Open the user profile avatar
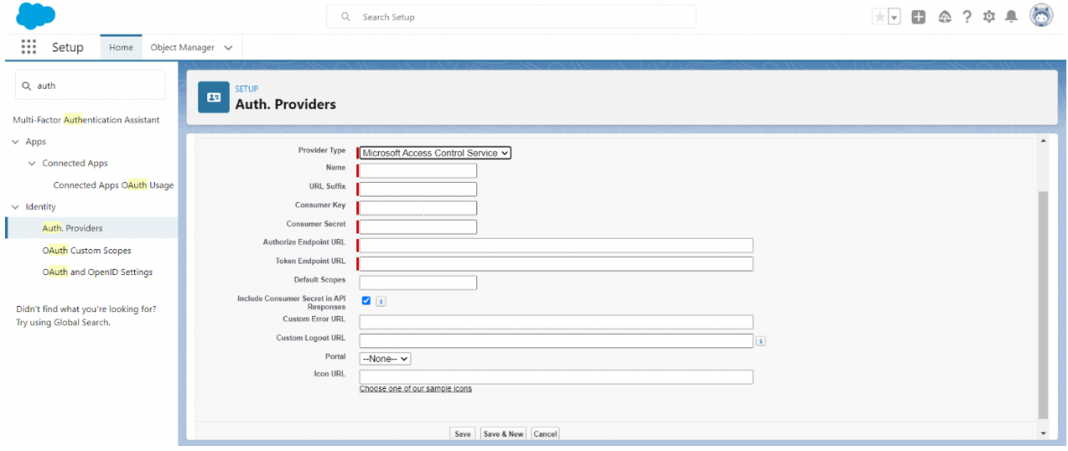This screenshot has width=1068, height=451. point(1042,17)
